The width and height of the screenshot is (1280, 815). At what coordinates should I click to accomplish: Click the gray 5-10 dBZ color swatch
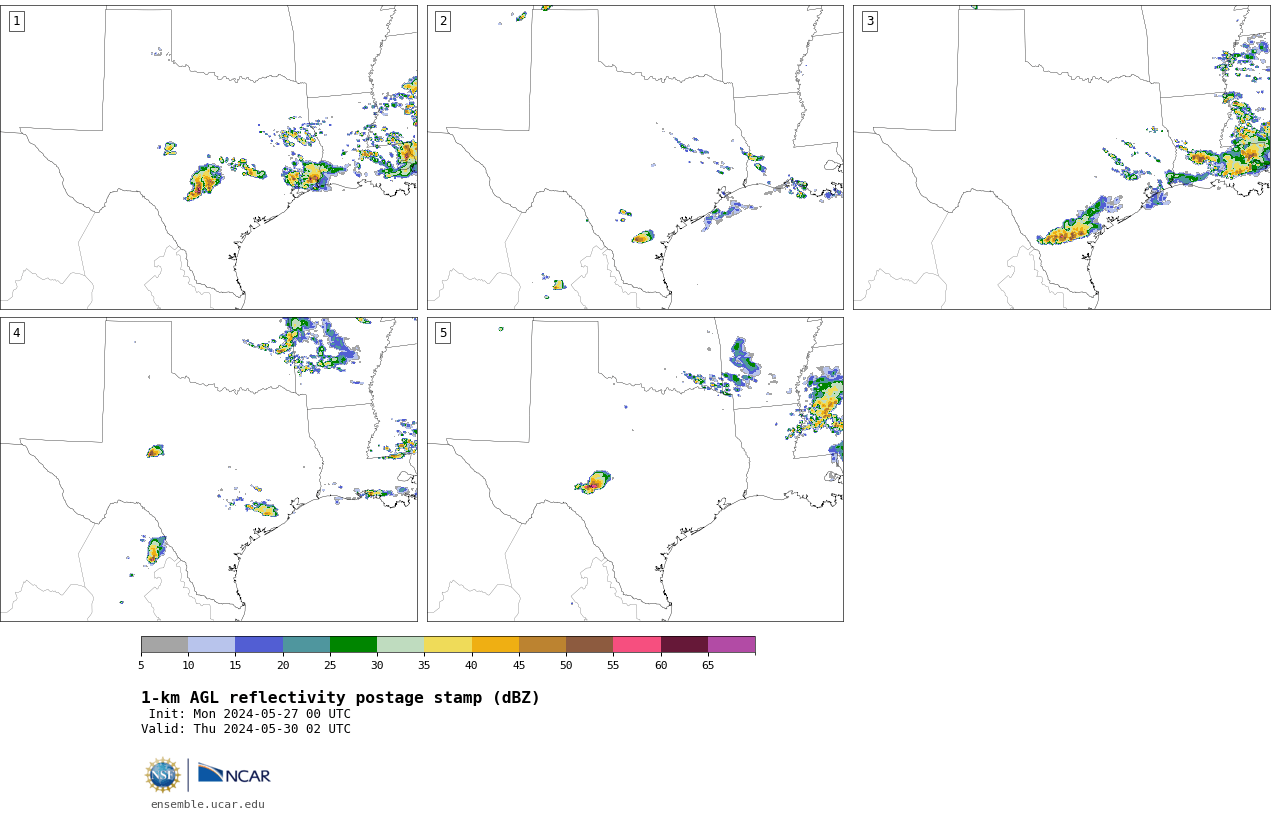164,644
